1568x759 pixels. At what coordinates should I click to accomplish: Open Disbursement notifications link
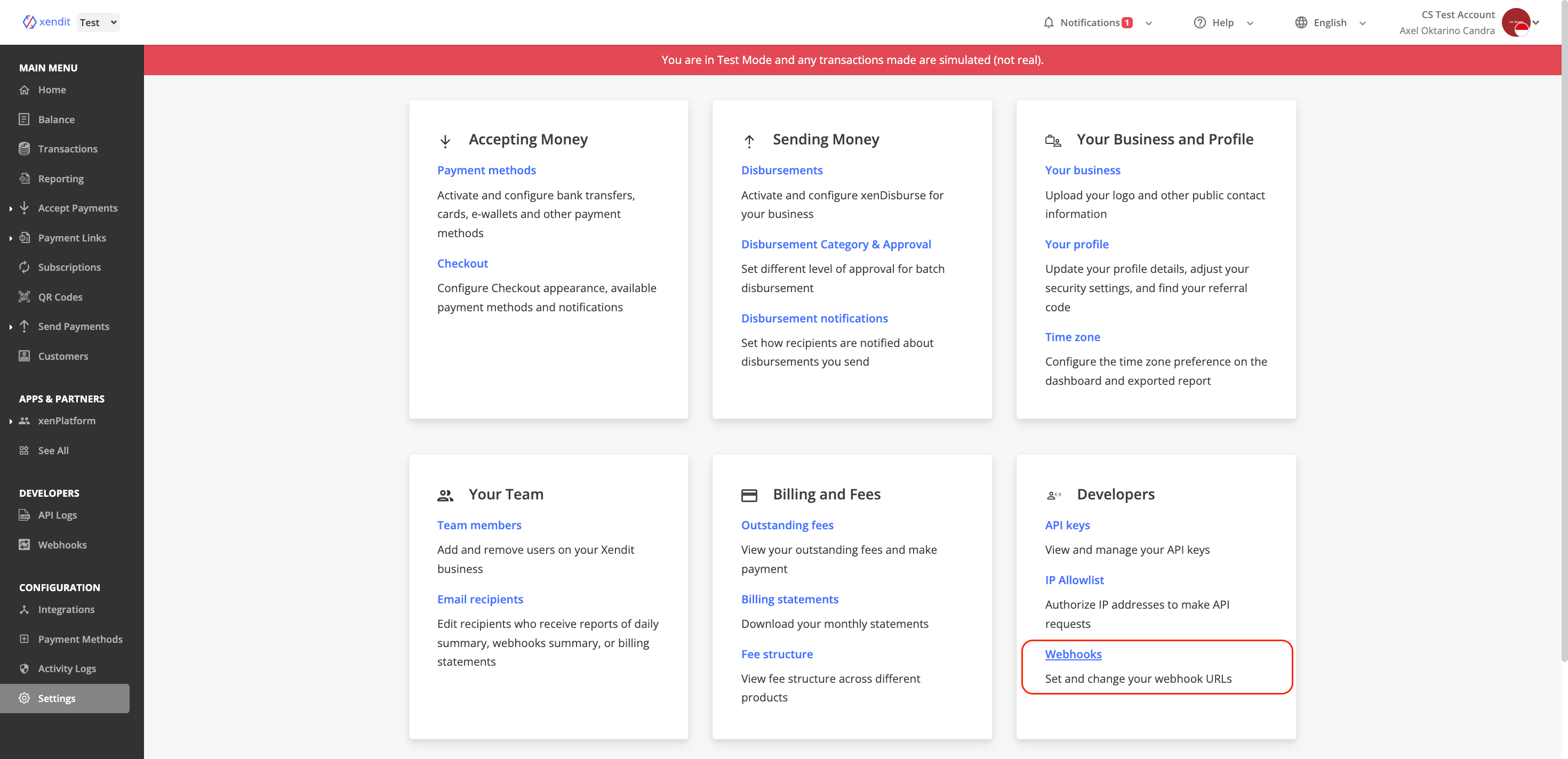coord(814,319)
